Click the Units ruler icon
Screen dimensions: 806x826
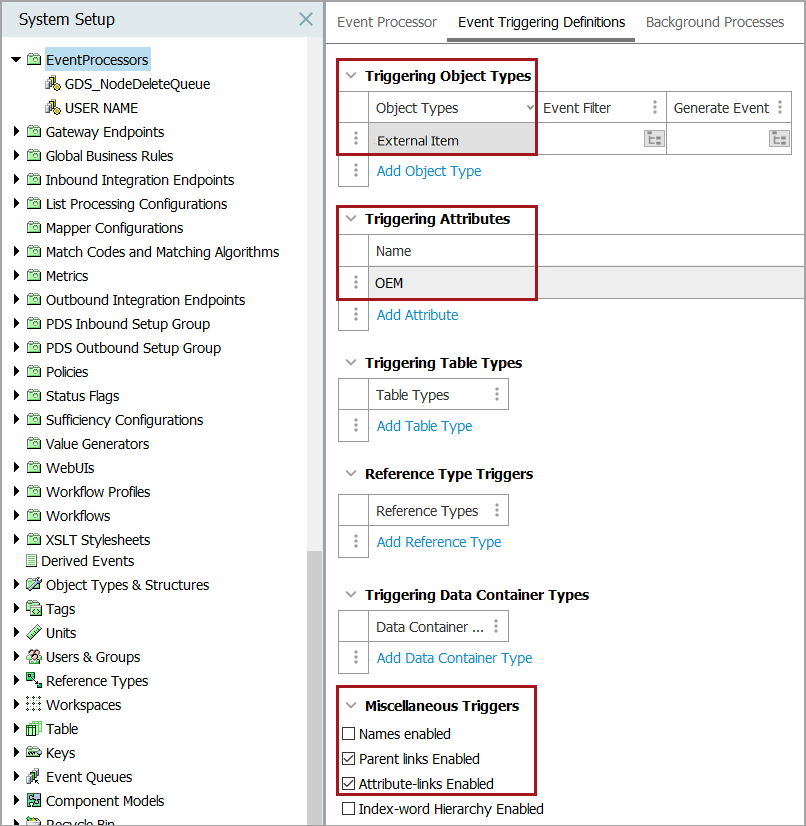point(34,633)
